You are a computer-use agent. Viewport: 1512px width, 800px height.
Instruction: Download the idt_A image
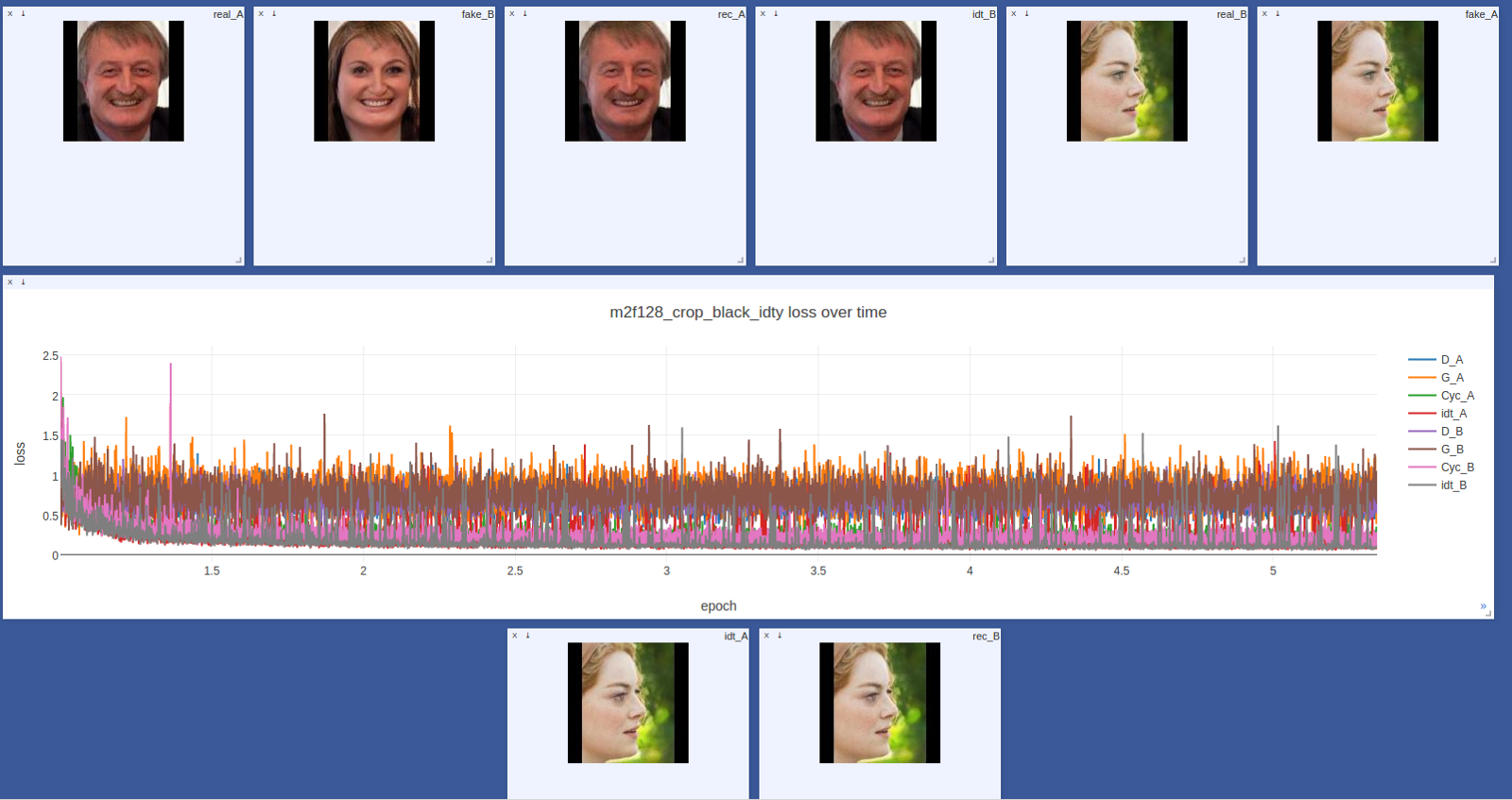click(528, 636)
